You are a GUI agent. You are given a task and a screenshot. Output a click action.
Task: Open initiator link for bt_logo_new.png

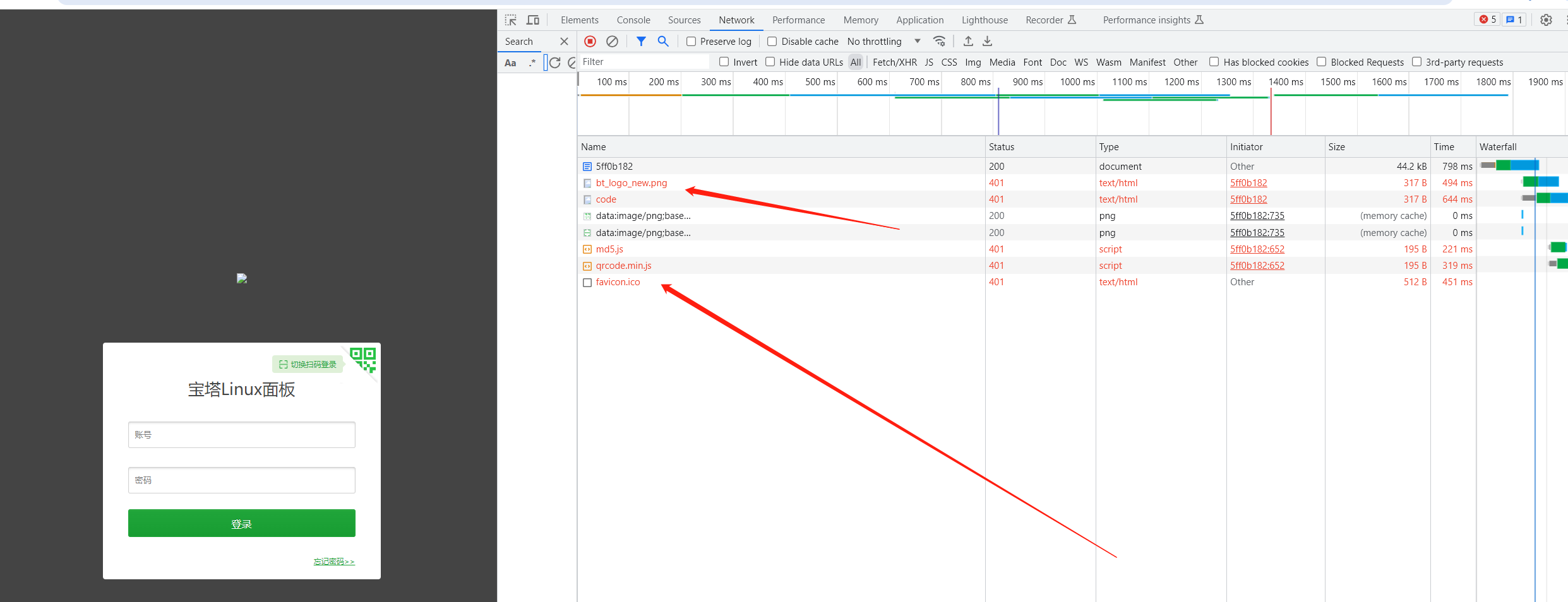click(x=1248, y=183)
